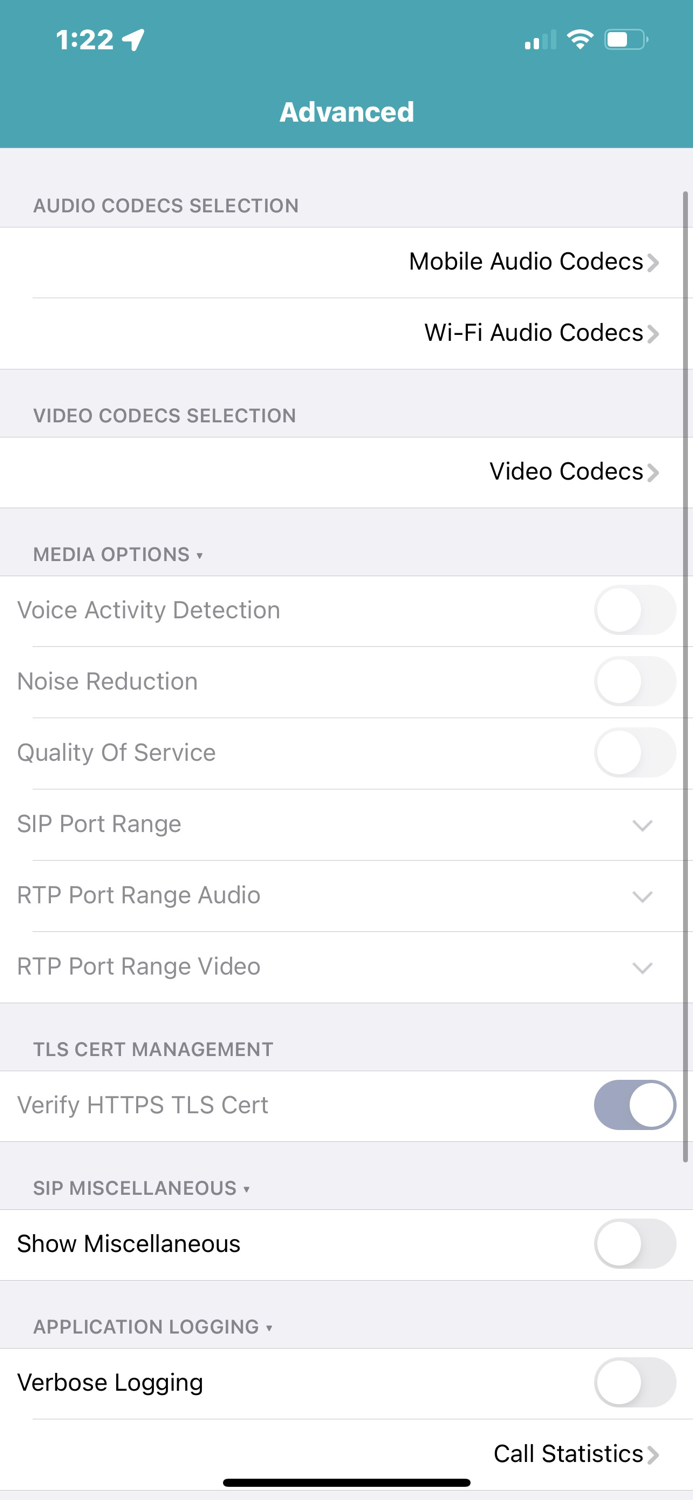Expand the SIP Port Range options
693x1500 pixels.
point(643,825)
